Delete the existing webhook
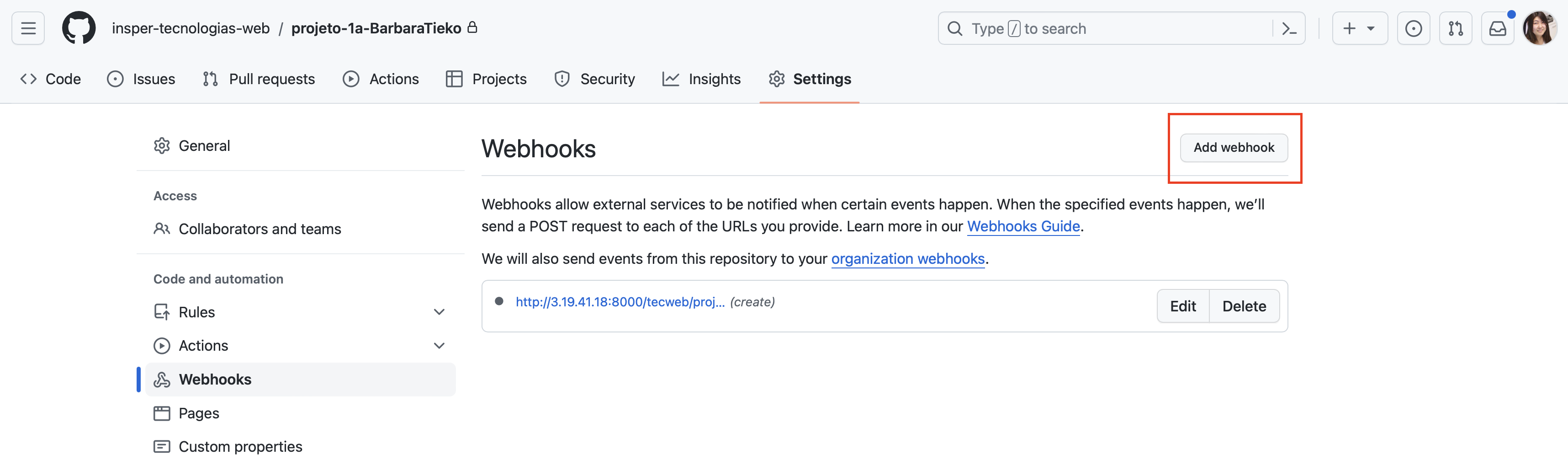The height and width of the screenshot is (460, 1568). (1244, 306)
